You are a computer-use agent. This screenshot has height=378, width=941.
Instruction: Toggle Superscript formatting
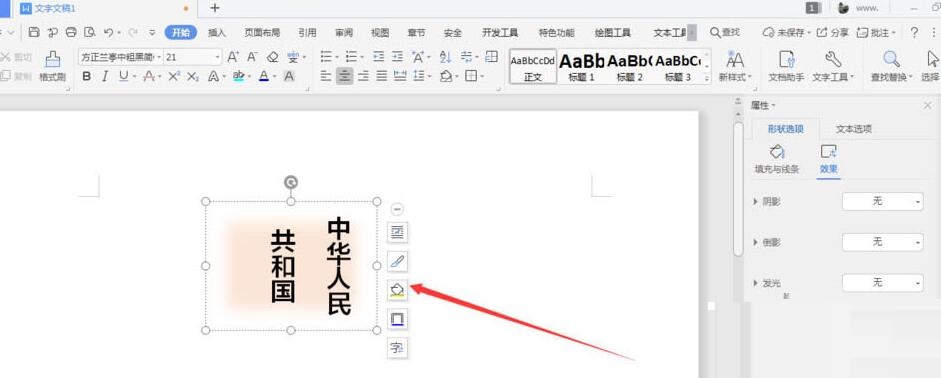coord(174,76)
